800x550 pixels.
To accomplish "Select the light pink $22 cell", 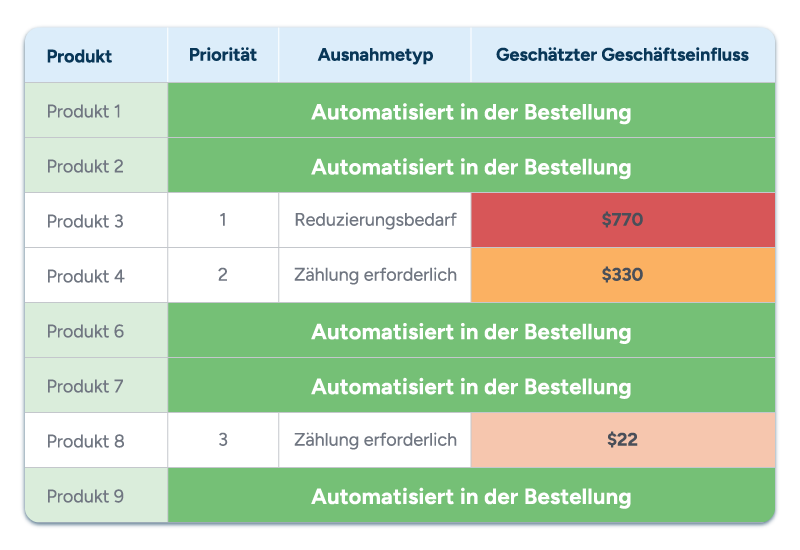I will [x=623, y=440].
